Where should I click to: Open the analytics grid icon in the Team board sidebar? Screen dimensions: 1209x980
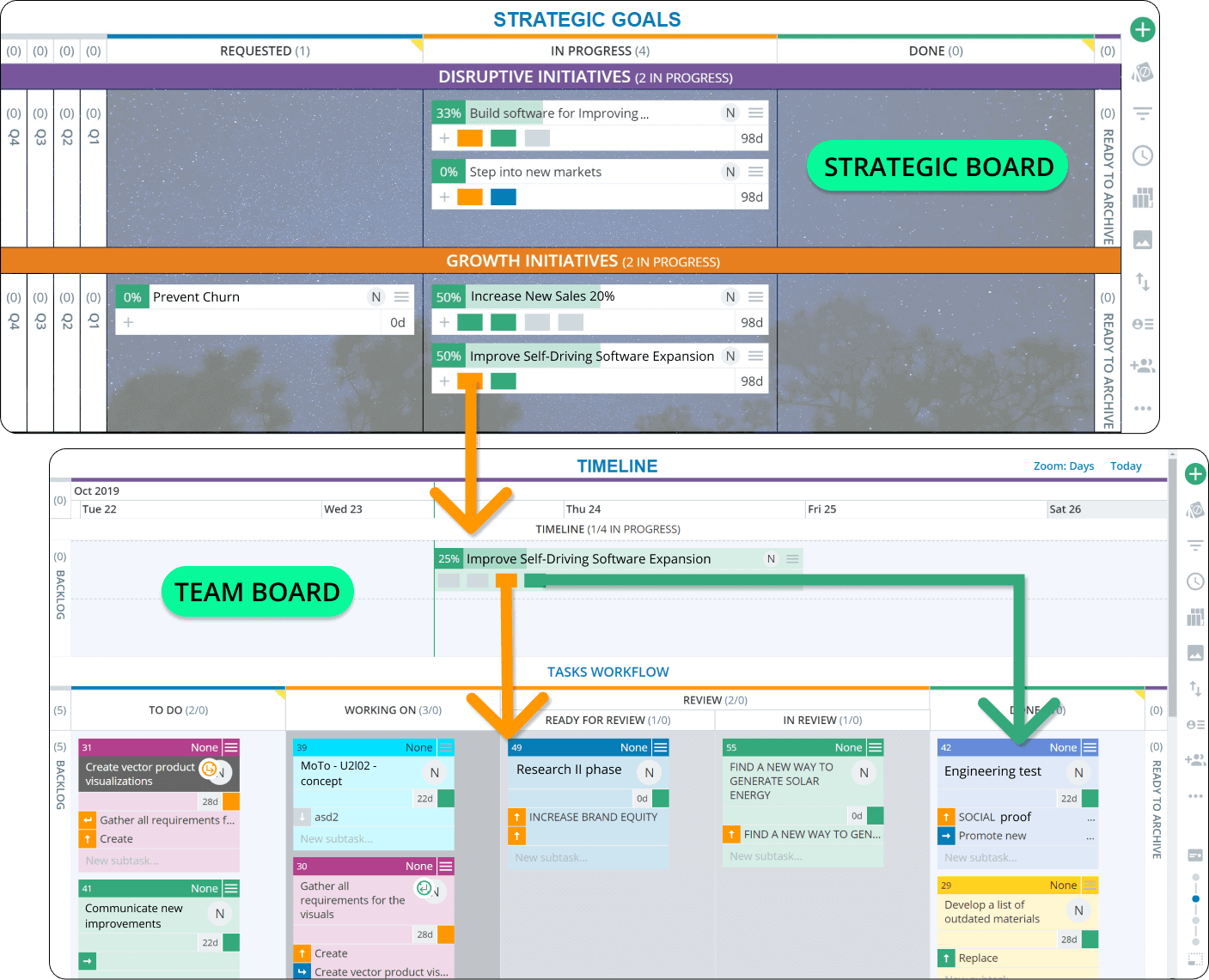pyautogui.click(x=1195, y=618)
